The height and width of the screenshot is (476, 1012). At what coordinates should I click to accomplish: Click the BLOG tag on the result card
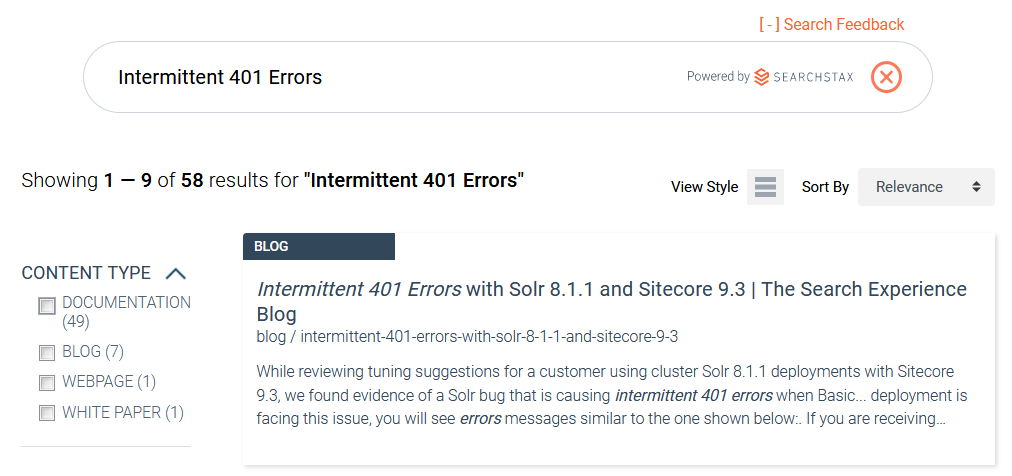(x=319, y=246)
